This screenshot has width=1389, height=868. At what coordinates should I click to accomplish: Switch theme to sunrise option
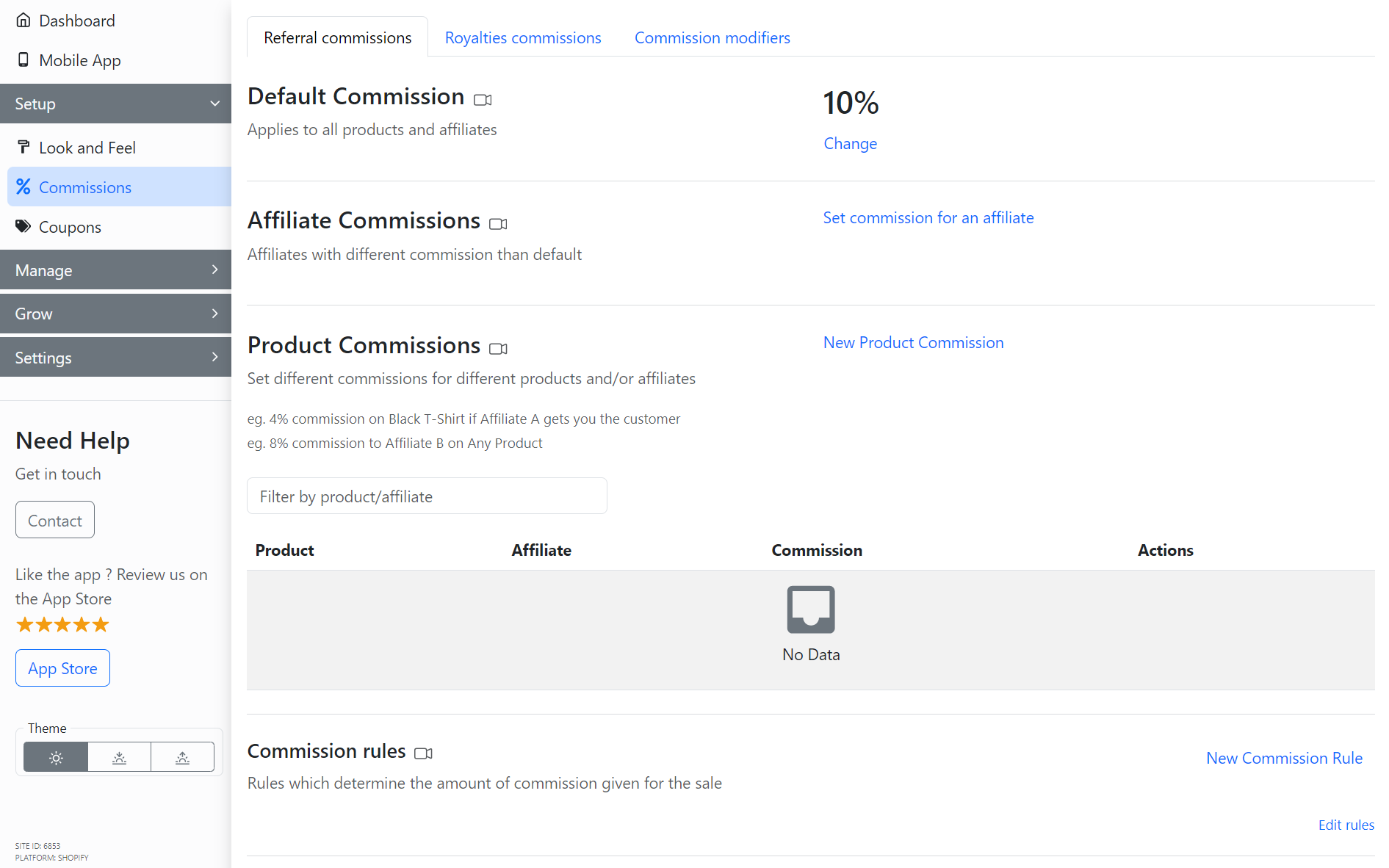coord(182,757)
